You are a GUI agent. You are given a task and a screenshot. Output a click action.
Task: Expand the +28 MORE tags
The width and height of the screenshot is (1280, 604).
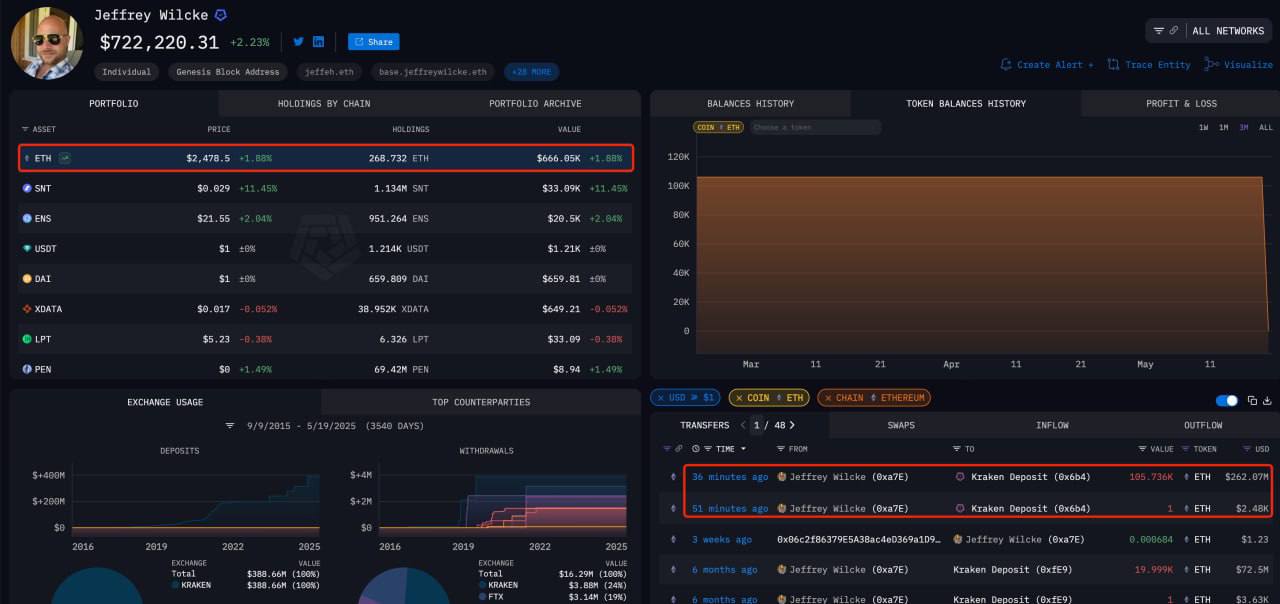pos(532,72)
